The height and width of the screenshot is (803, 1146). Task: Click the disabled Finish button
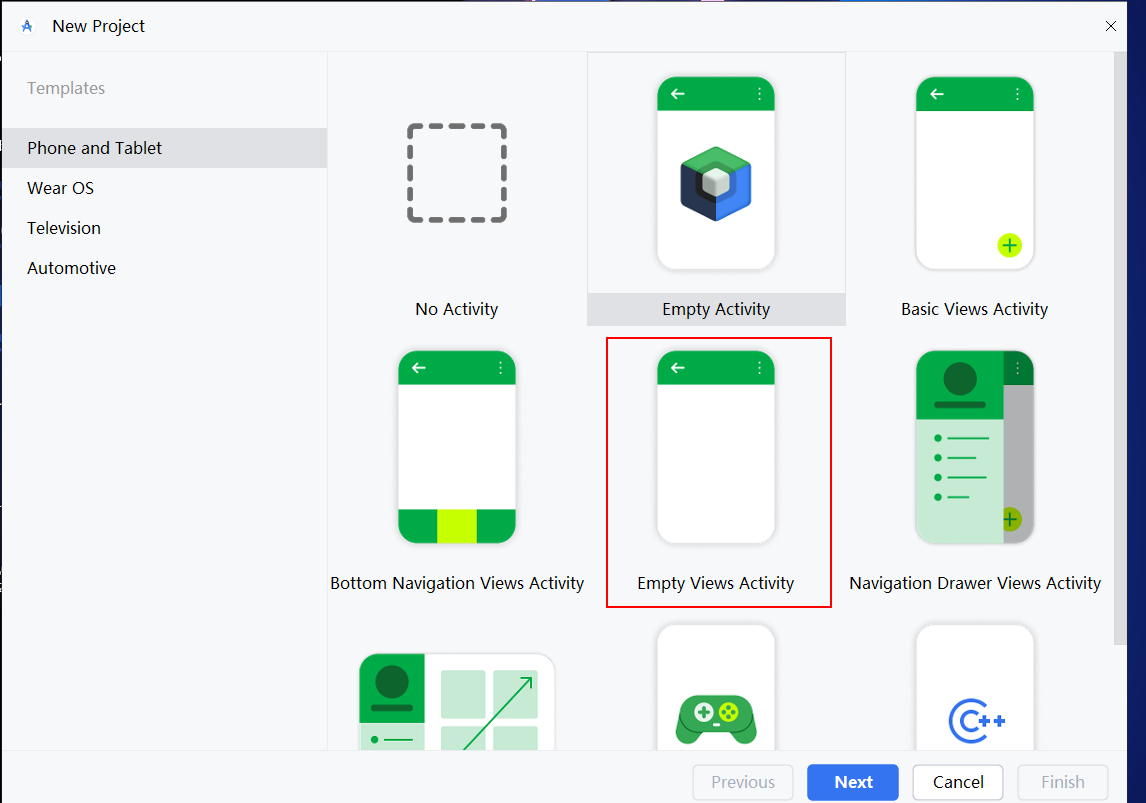(x=1063, y=782)
